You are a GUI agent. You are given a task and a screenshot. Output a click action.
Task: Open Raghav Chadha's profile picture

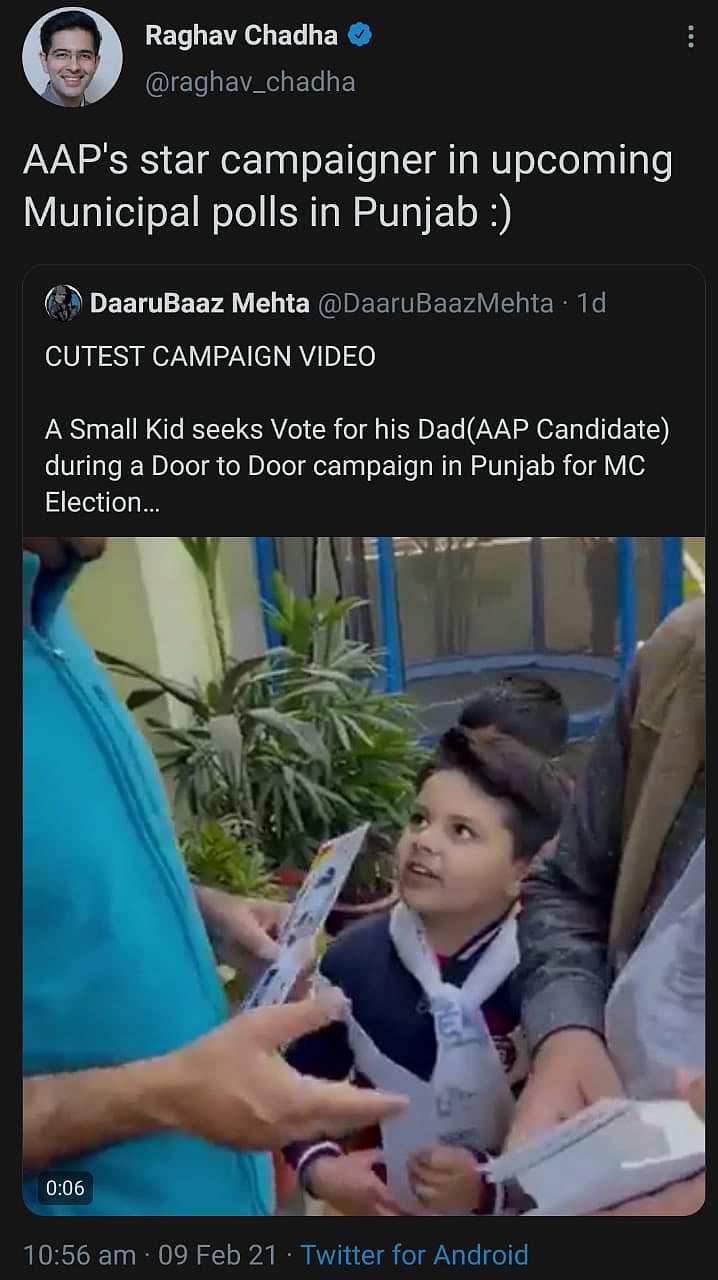pos(72,56)
